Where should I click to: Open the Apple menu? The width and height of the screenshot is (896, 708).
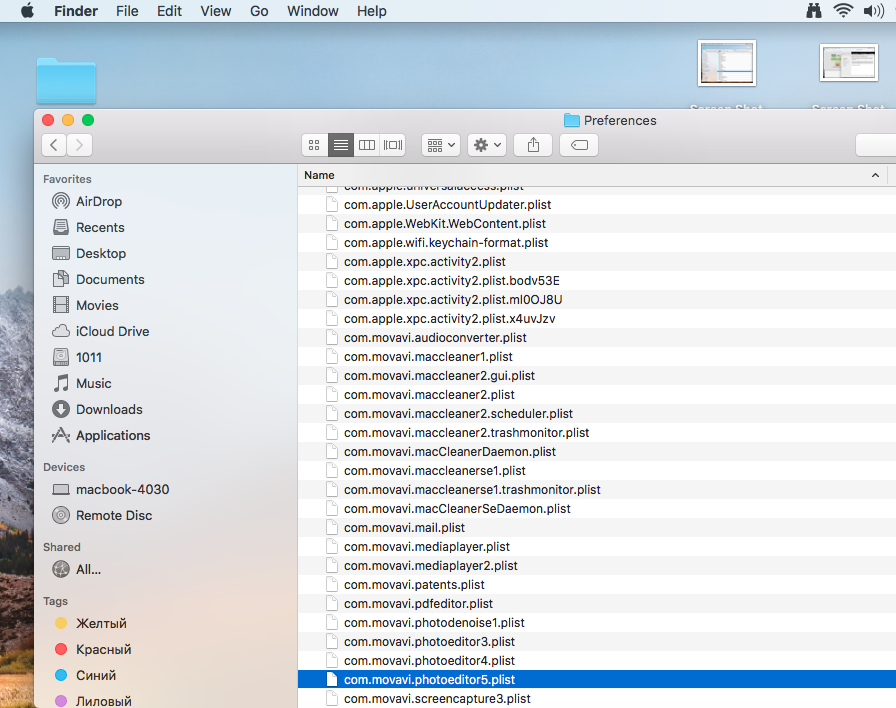point(27,11)
